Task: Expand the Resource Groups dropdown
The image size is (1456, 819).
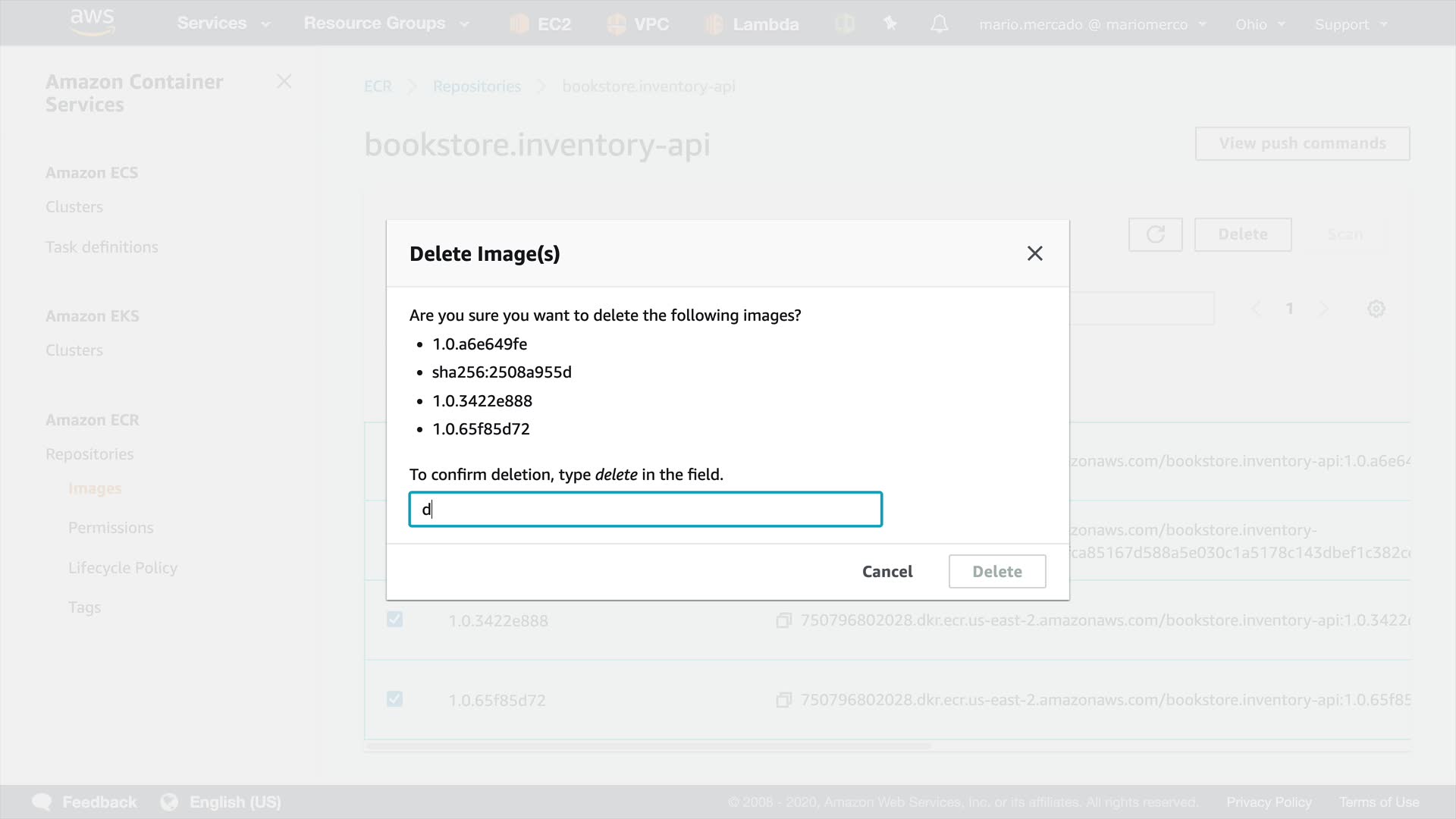Action: [x=386, y=24]
